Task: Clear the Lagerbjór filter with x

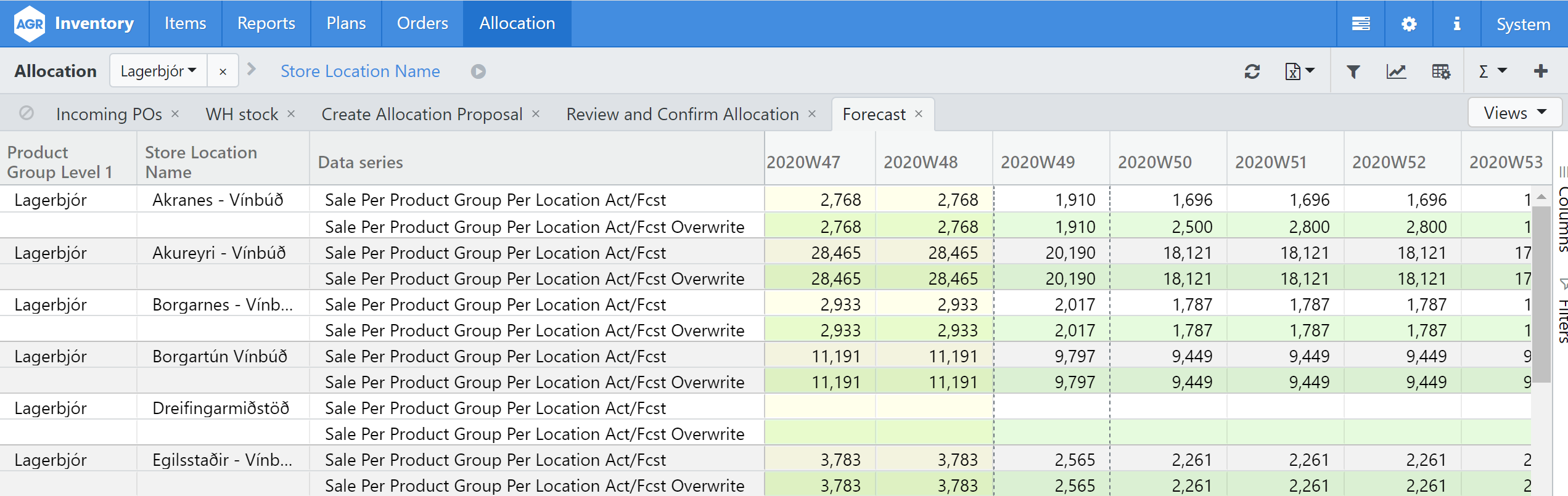Action: click(x=223, y=71)
